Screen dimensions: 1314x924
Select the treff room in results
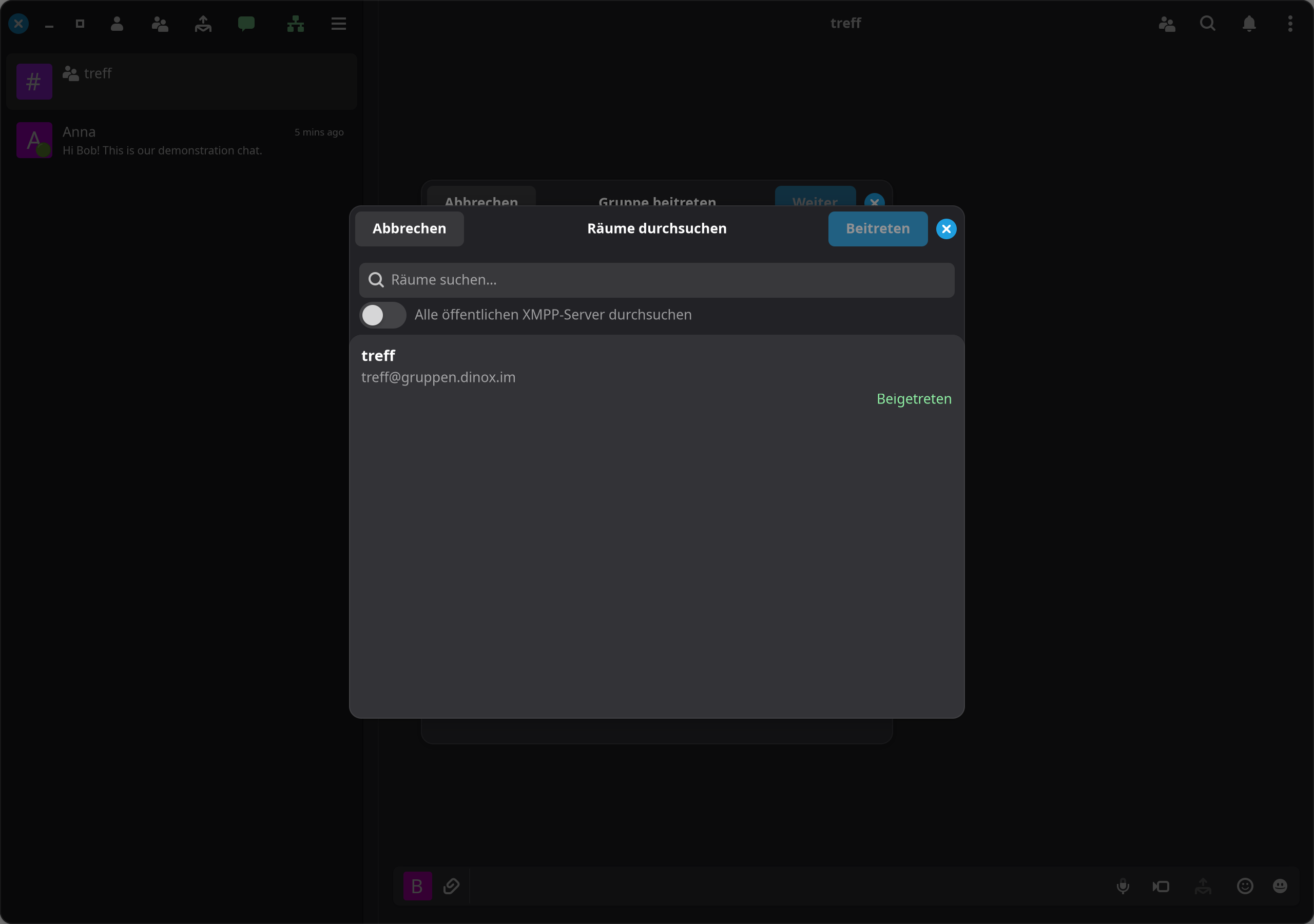tap(656, 377)
